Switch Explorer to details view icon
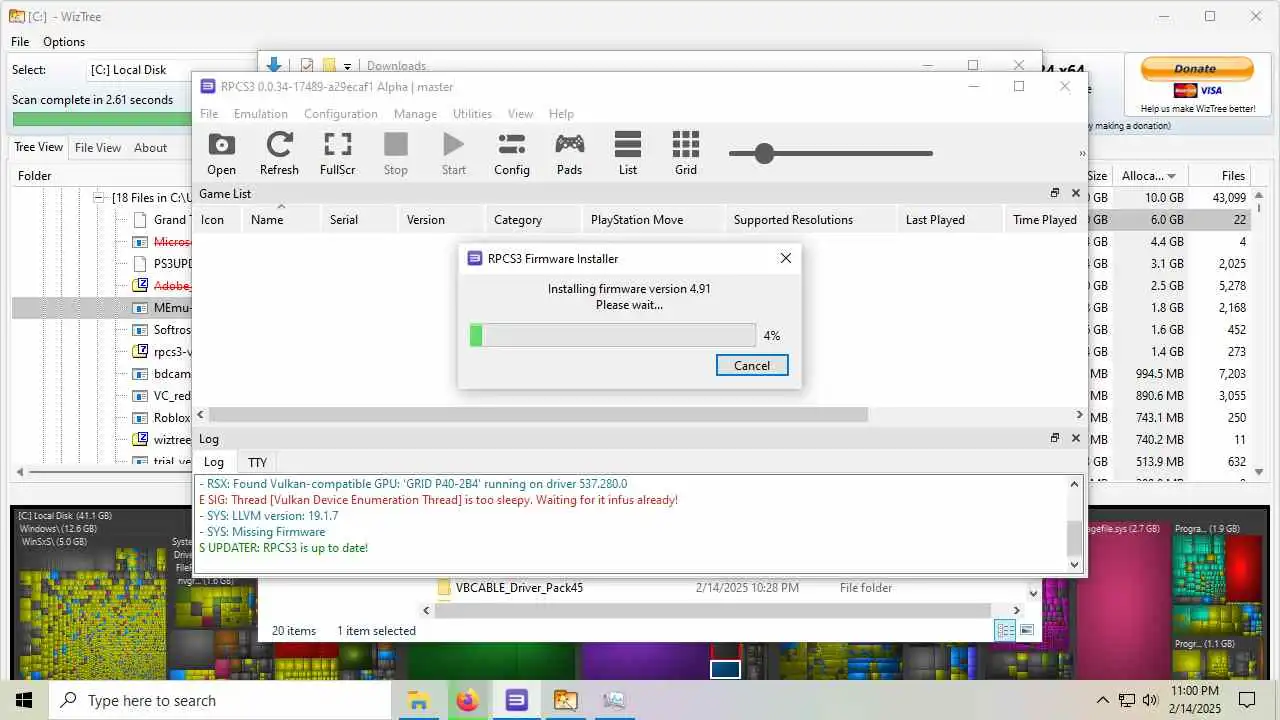The image size is (1280, 720). [1005, 630]
